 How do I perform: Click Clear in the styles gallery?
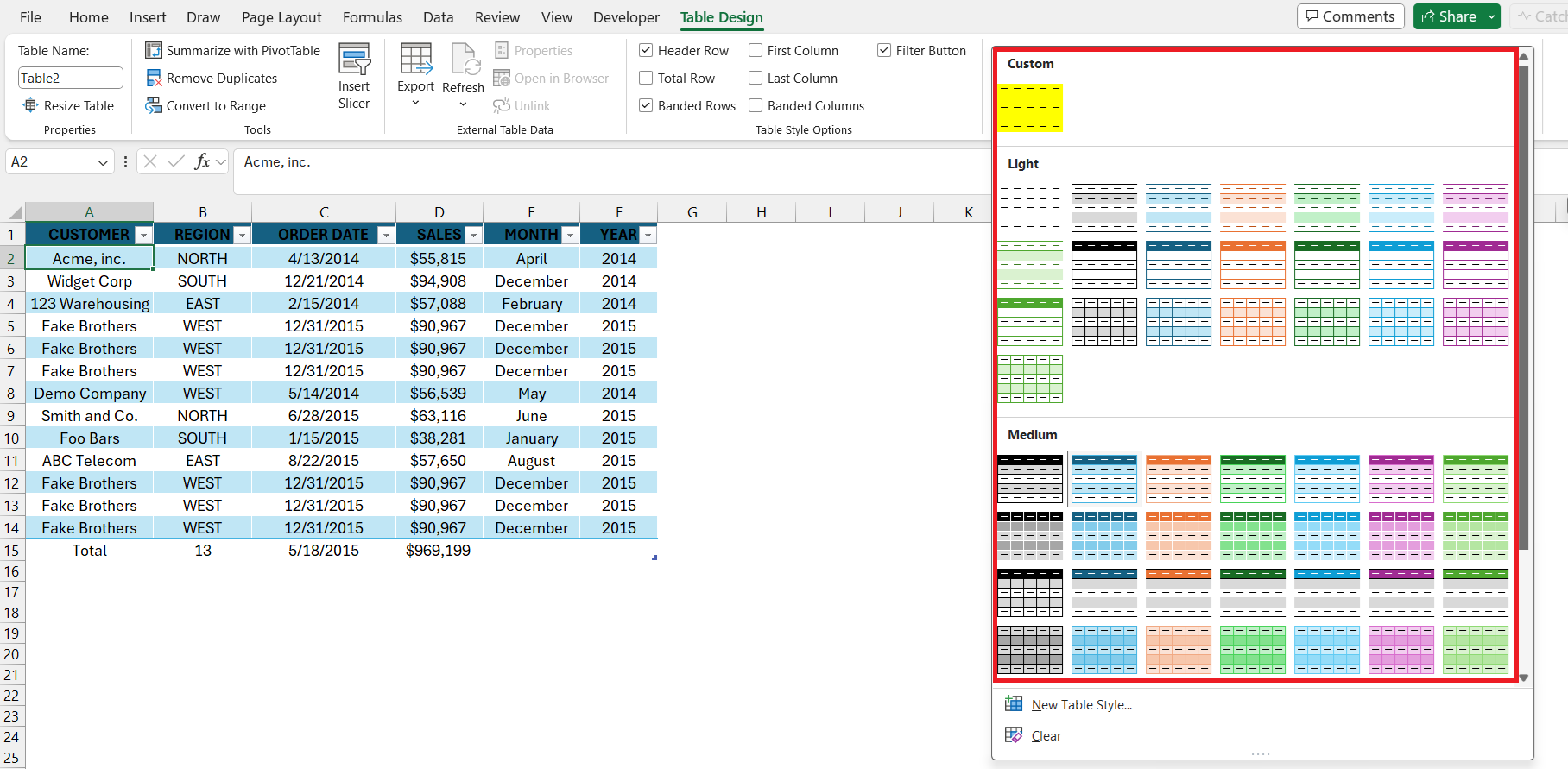[x=1046, y=736]
